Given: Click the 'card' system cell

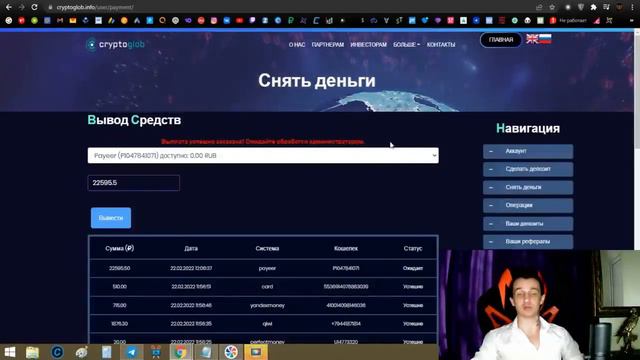Looking at the screenshot, I should coord(267,287).
